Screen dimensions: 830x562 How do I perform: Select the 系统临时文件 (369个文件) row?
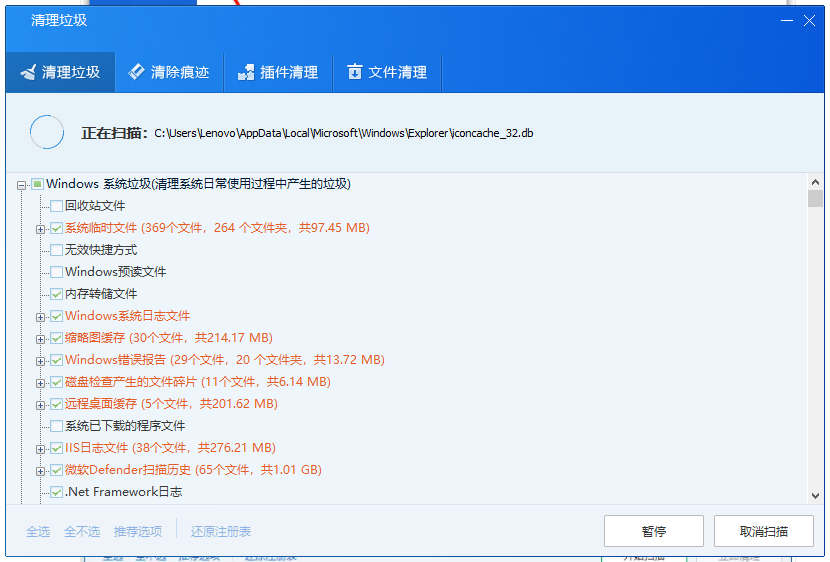tap(218, 228)
